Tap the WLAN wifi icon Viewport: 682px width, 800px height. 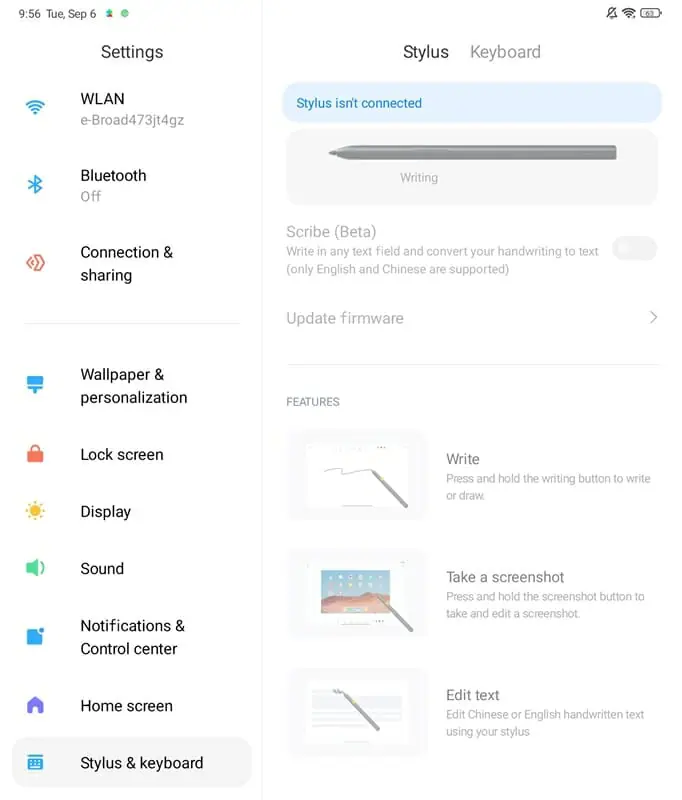[36, 108]
